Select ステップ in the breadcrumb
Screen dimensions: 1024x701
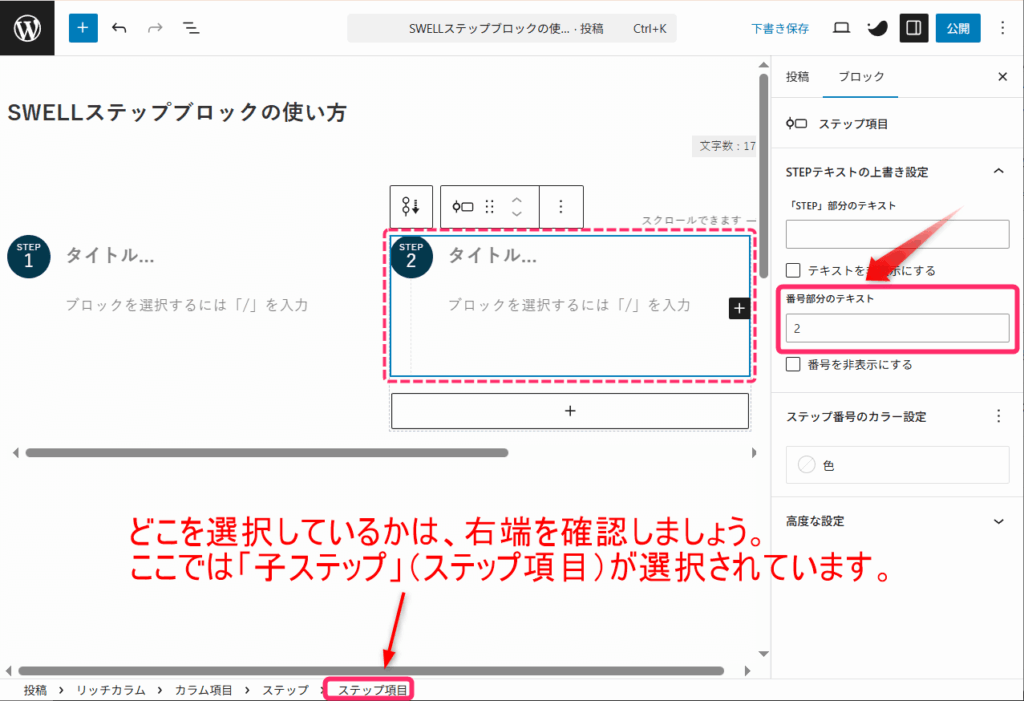[285, 690]
